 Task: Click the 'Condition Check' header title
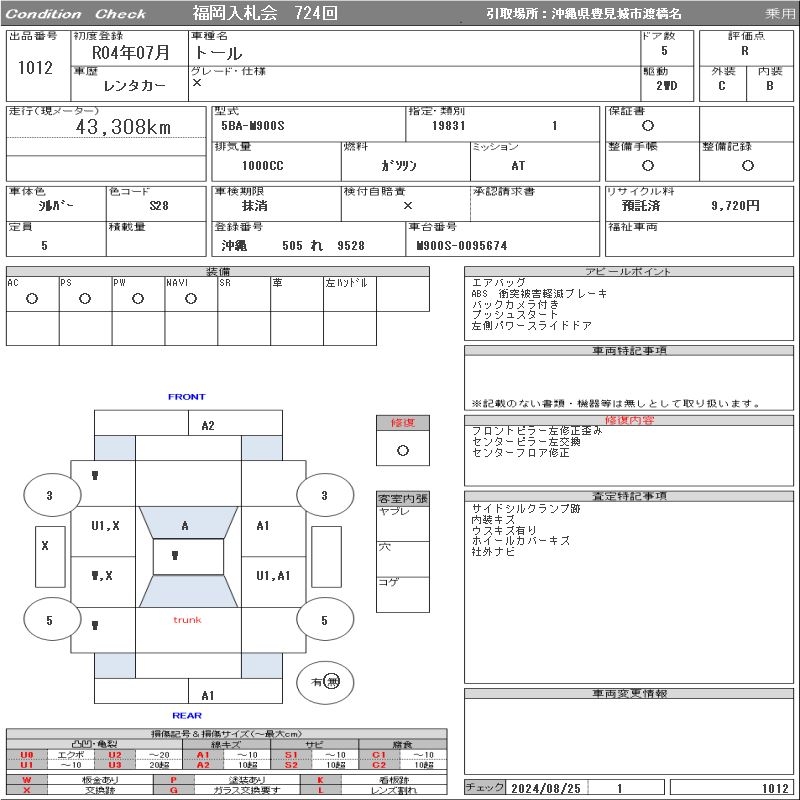point(76,14)
